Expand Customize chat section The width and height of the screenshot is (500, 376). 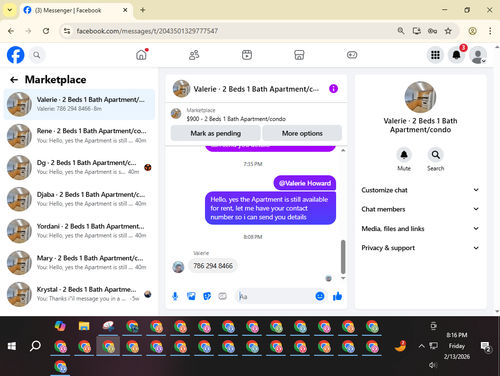coord(420,190)
